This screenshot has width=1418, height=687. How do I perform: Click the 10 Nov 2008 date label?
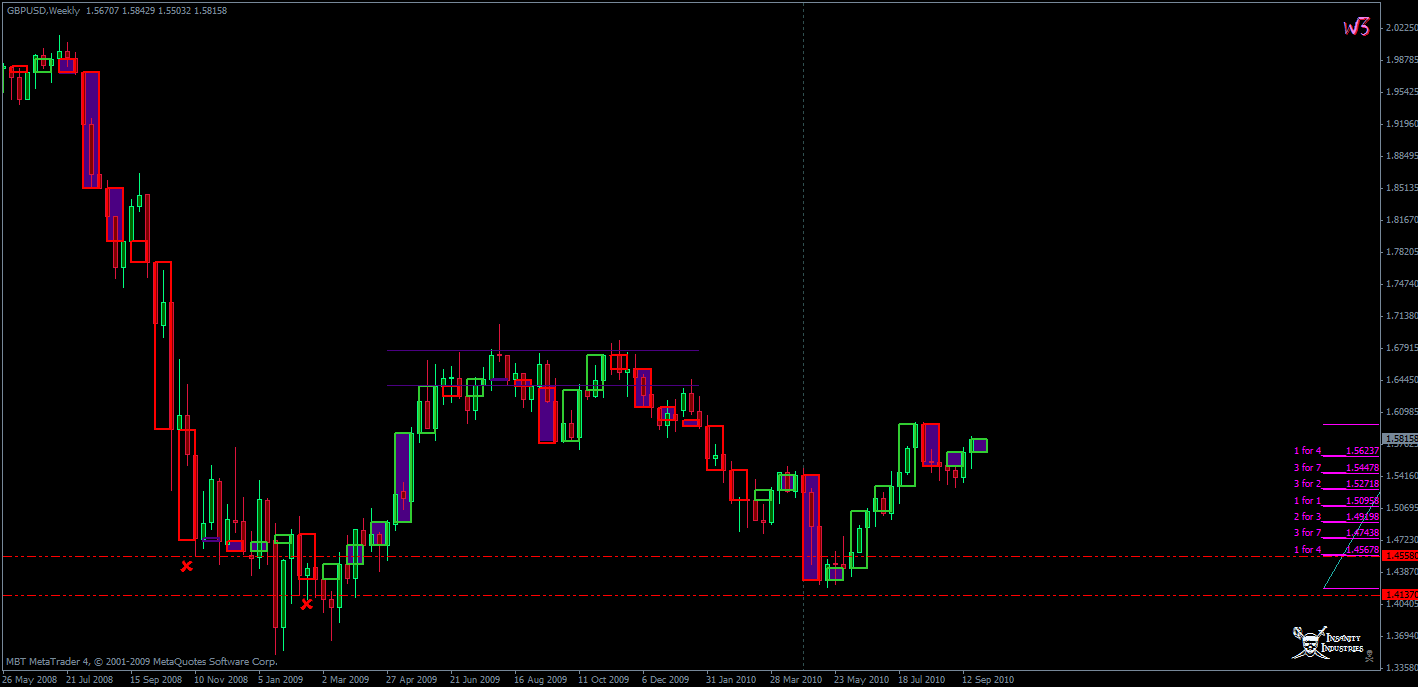click(221, 679)
